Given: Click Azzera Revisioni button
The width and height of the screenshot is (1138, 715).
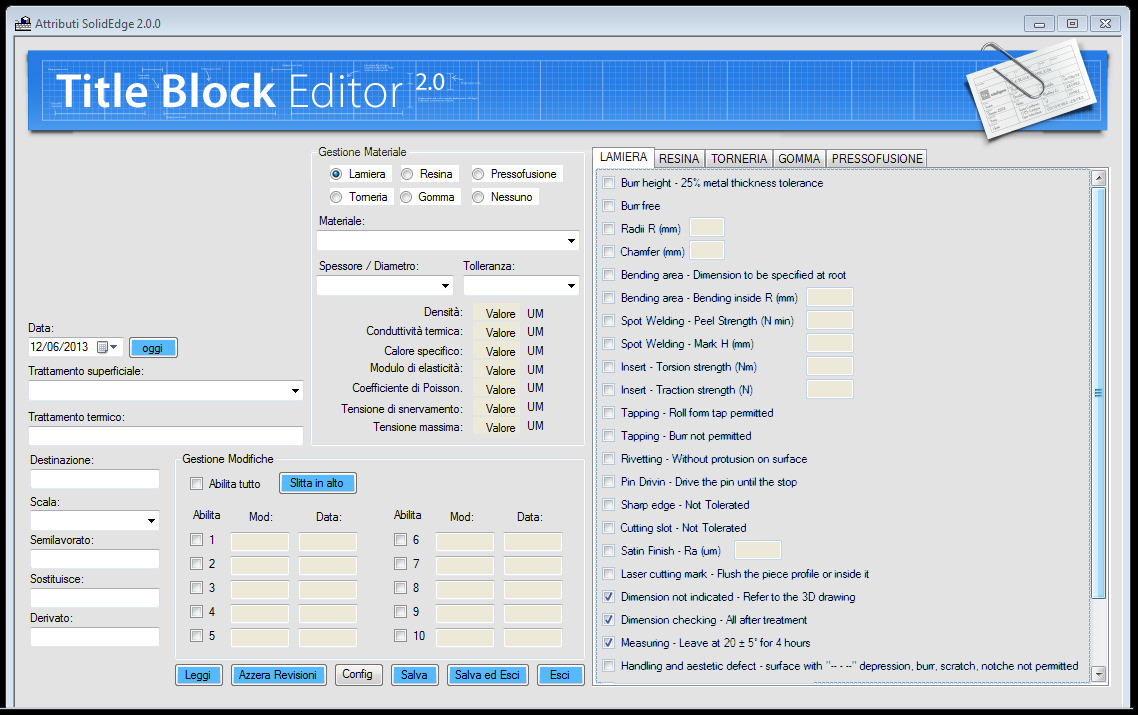Looking at the screenshot, I should (278, 675).
